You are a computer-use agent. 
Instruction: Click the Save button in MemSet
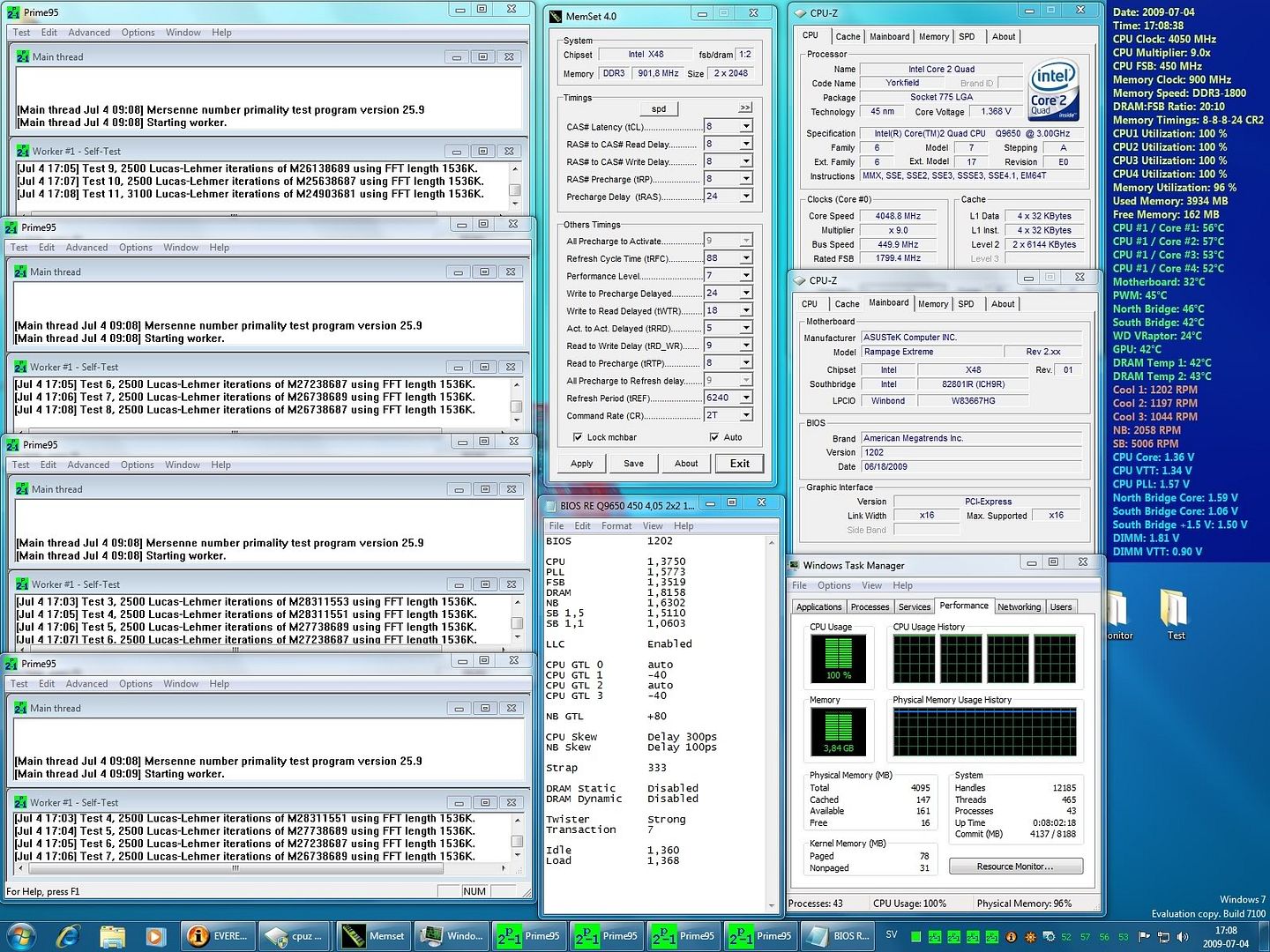click(634, 464)
